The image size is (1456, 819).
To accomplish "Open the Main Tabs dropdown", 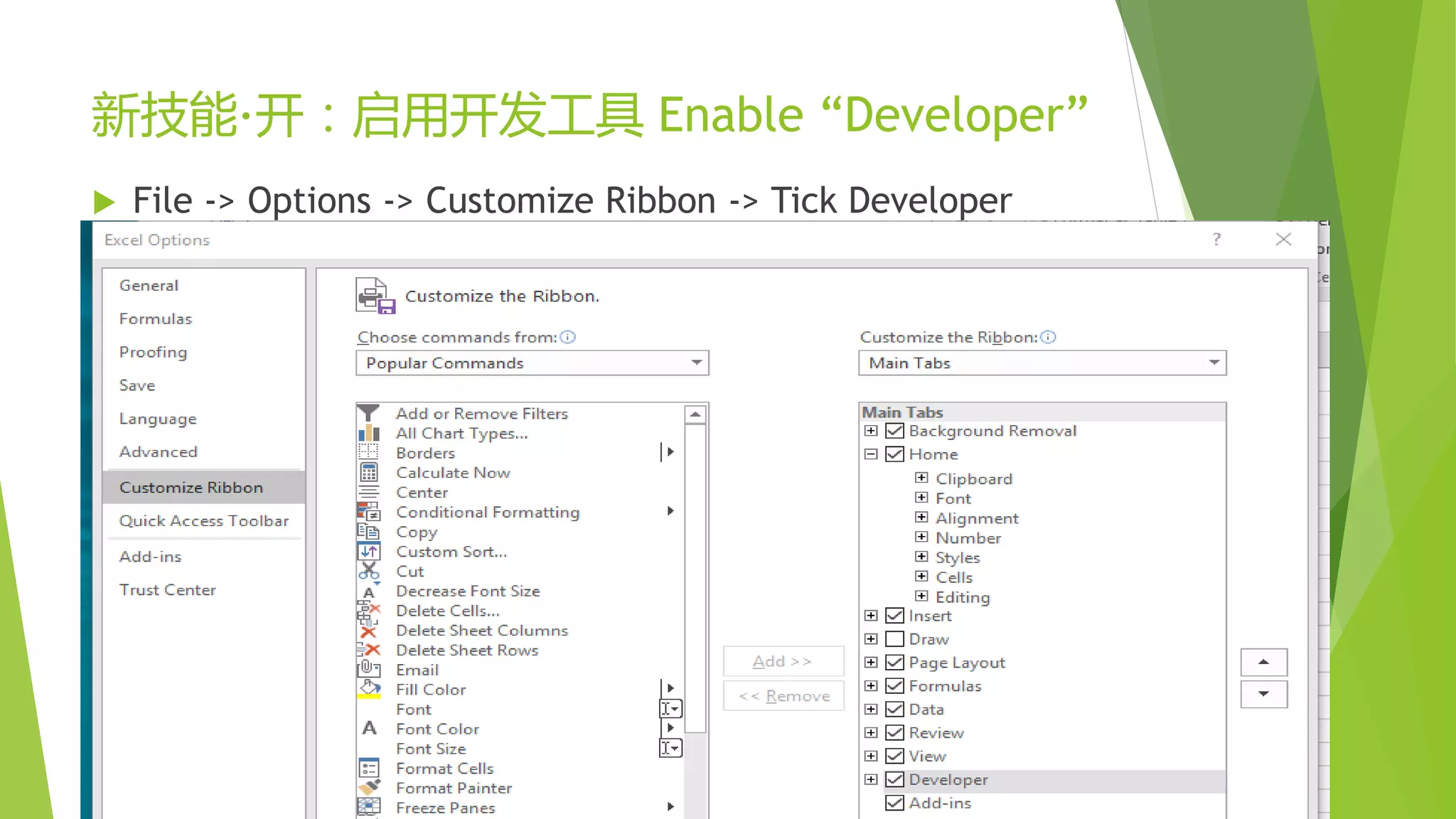I will pos(1042,363).
